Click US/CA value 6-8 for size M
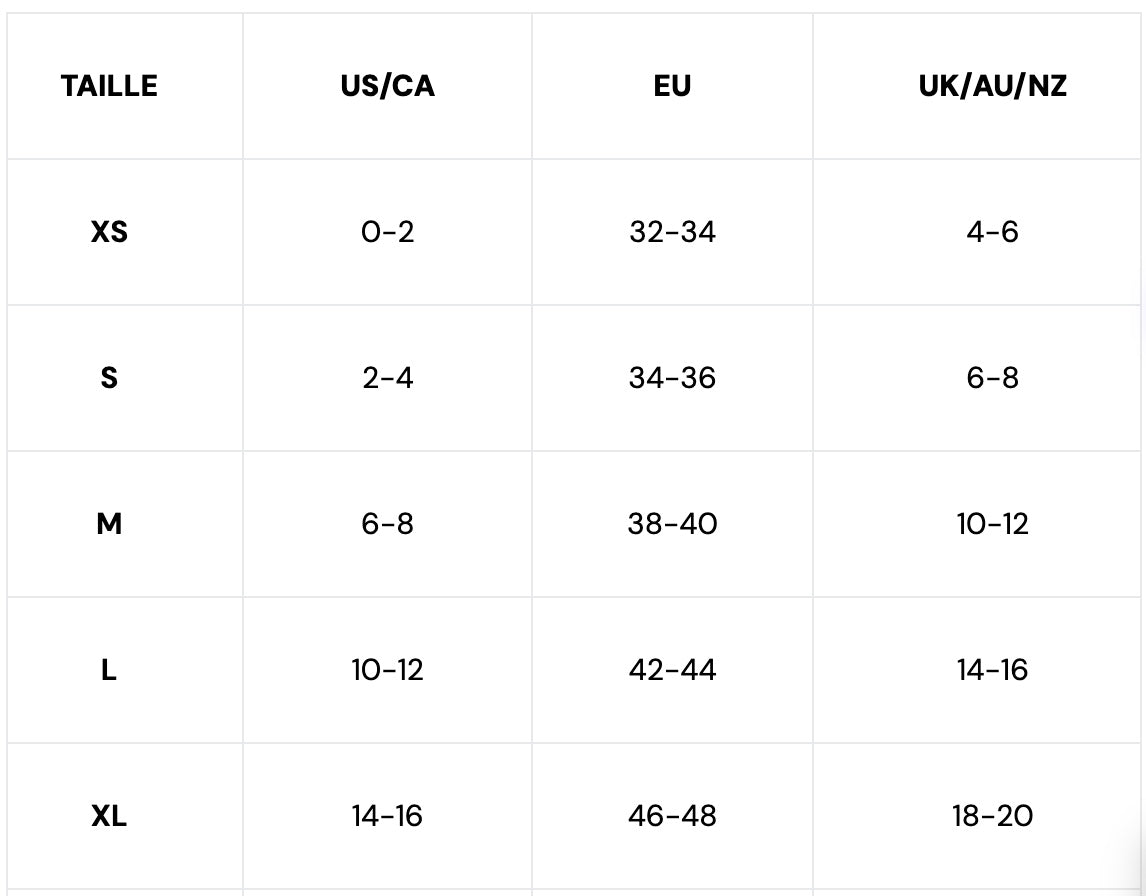 [387, 524]
